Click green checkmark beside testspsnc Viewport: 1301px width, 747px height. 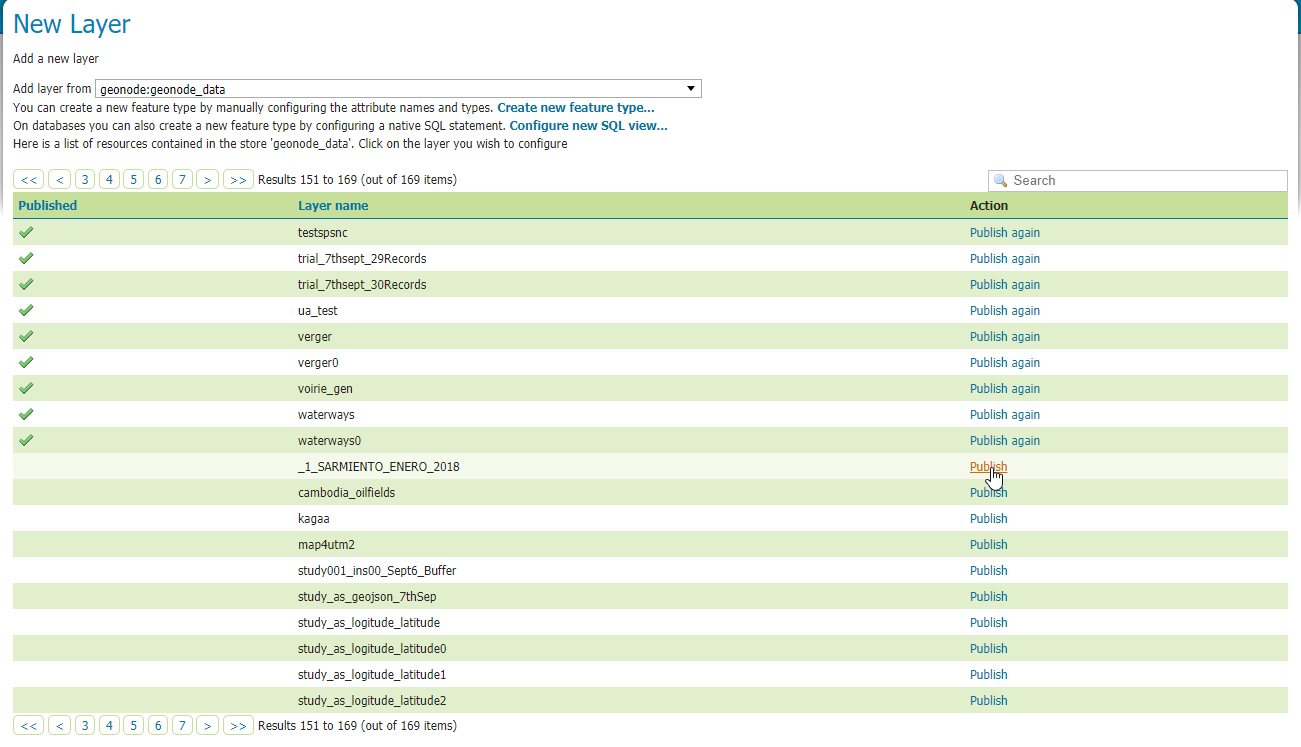point(26,231)
